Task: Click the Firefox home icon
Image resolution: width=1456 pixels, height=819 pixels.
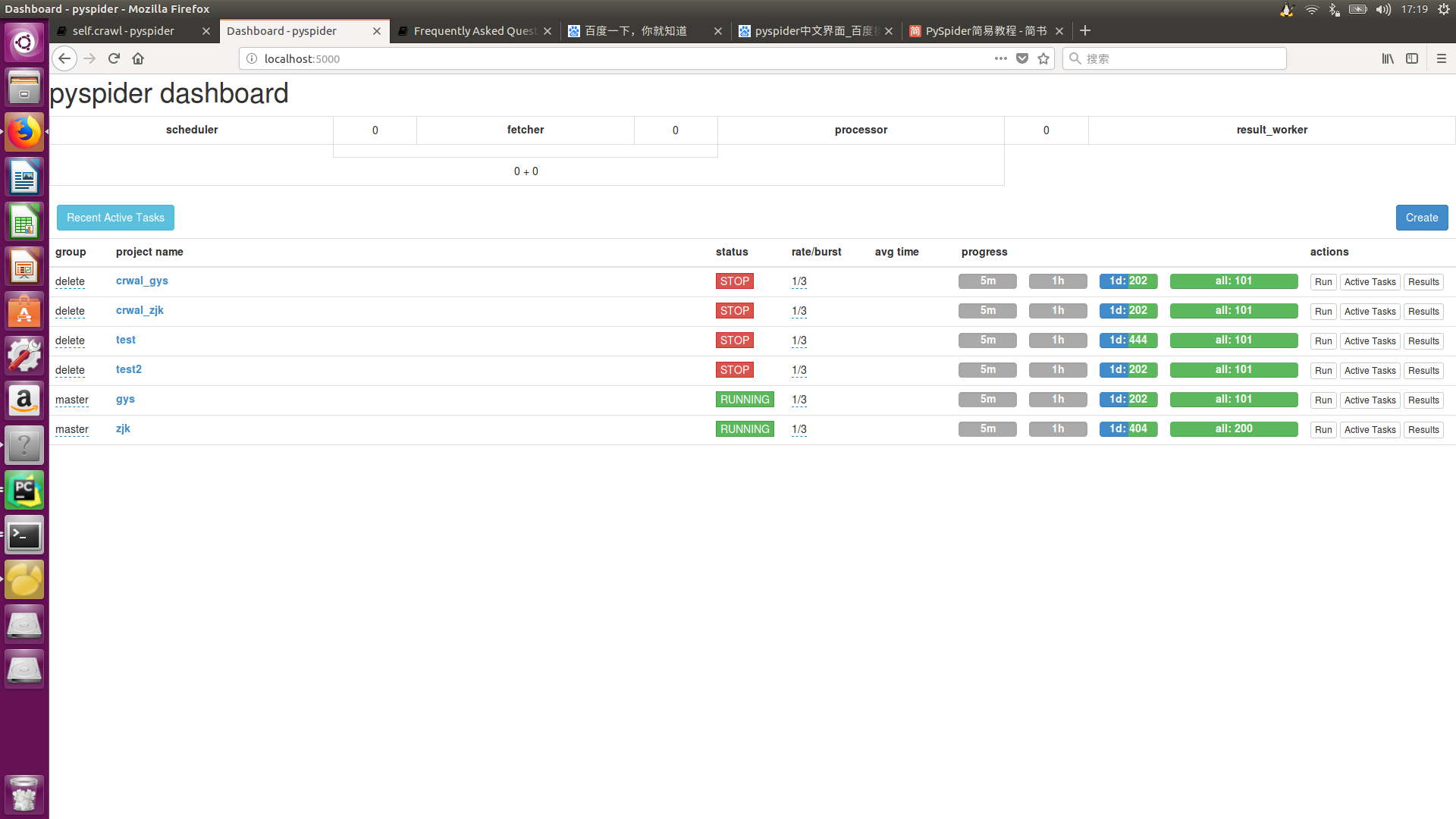Action: [x=138, y=58]
